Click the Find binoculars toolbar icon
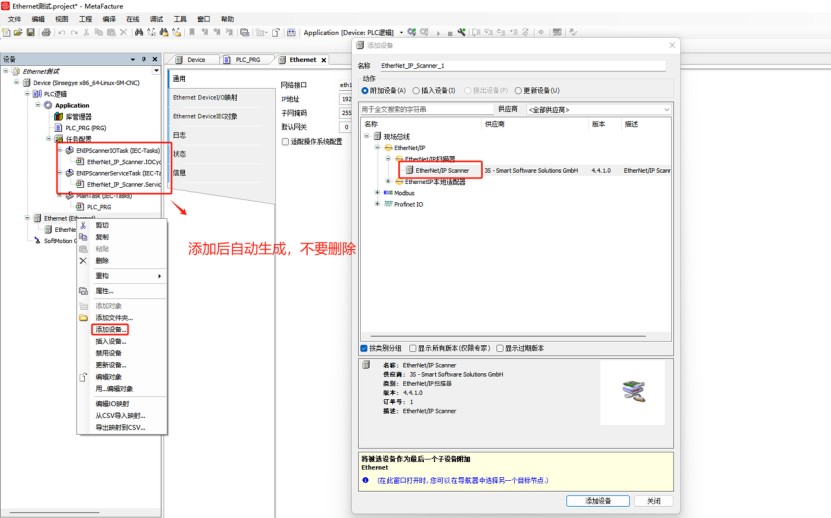Image resolution: width=831 pixels, height=518 pixels. [139, 32]
